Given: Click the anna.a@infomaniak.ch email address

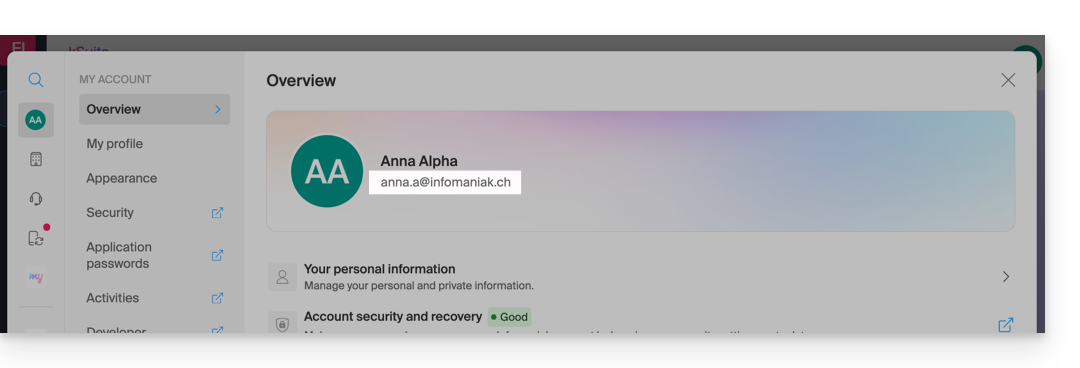Looking at the screenshot, I should point(446,183).
